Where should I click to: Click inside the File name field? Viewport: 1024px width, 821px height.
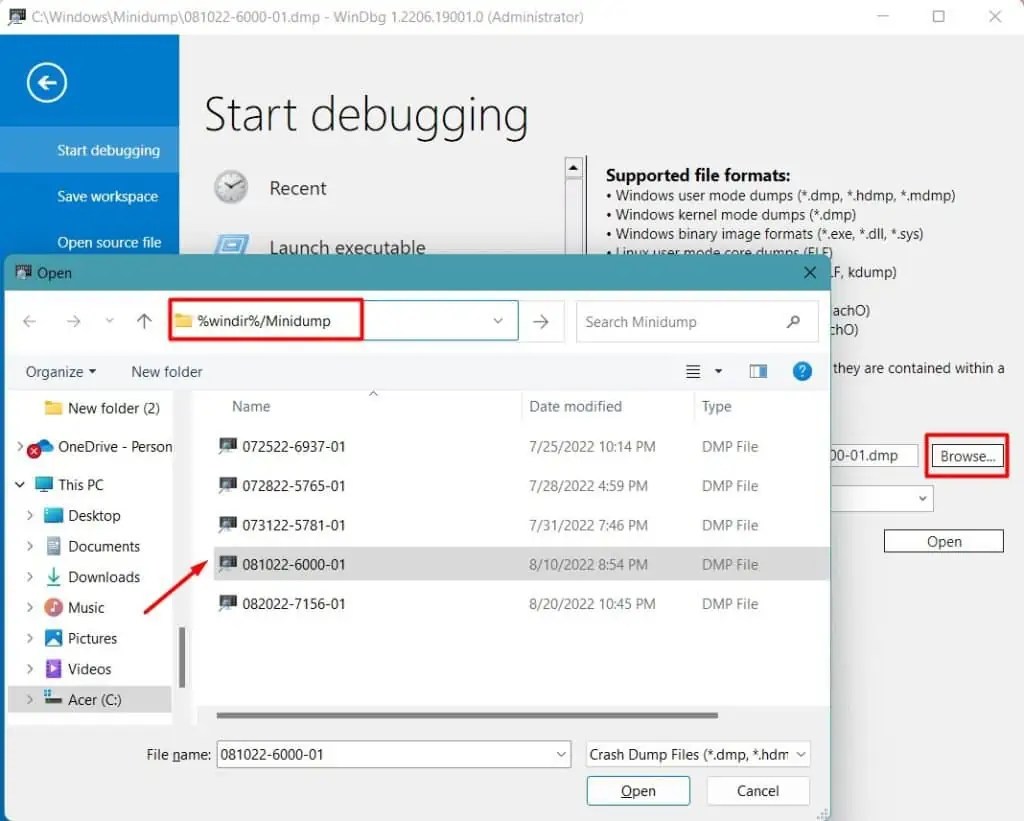[390, 754]
